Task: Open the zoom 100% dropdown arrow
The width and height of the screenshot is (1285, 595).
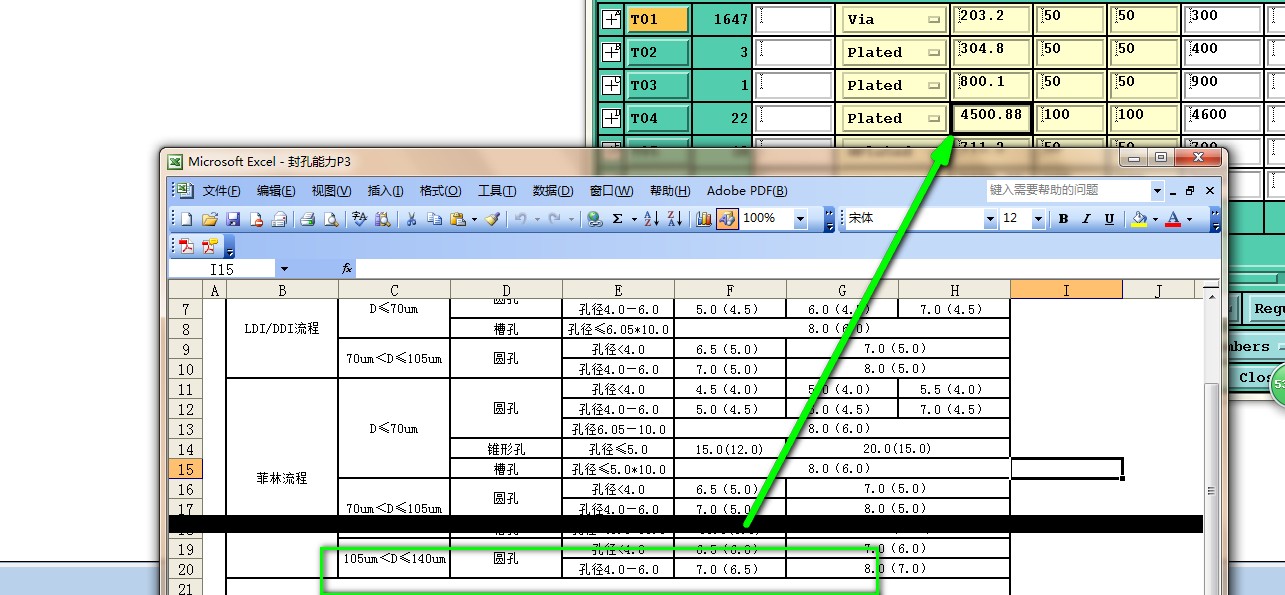Action: [x=800, y=219]
